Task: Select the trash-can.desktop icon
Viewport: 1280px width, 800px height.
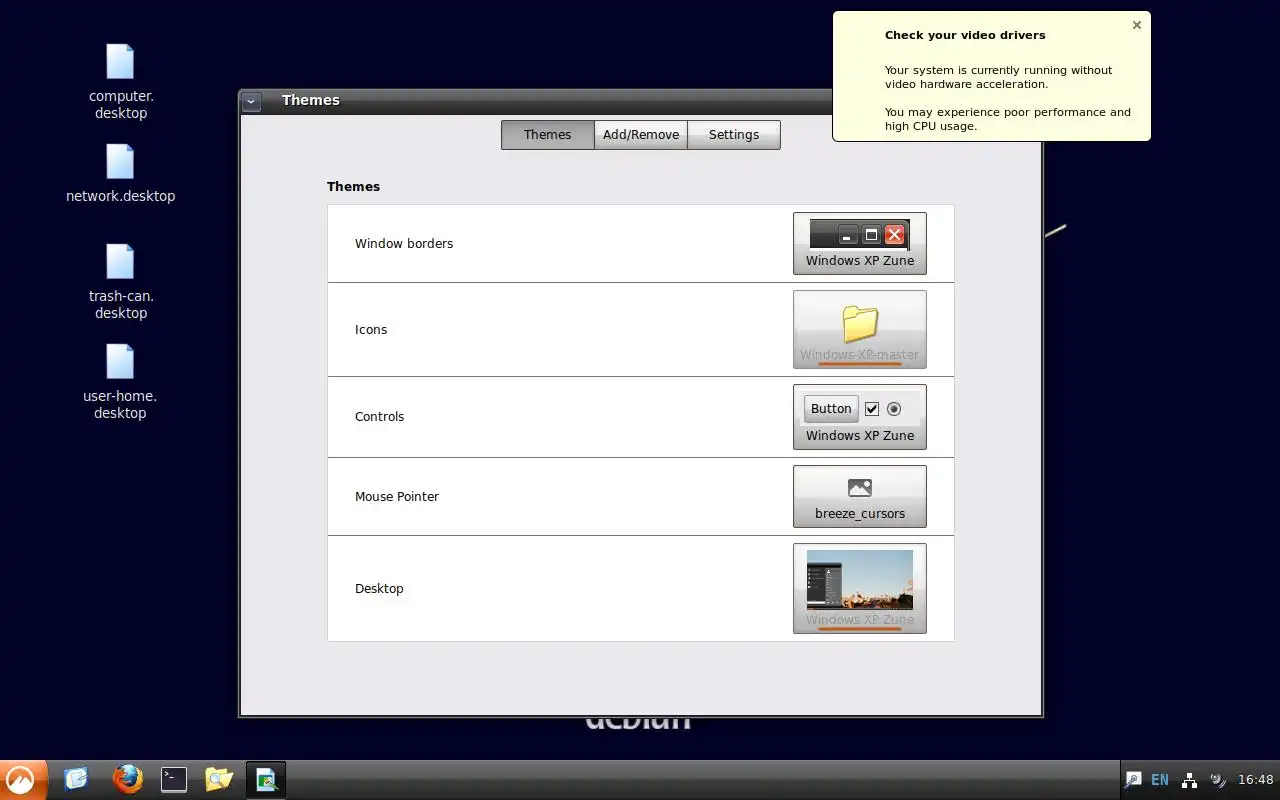Action: coord(120,282)
